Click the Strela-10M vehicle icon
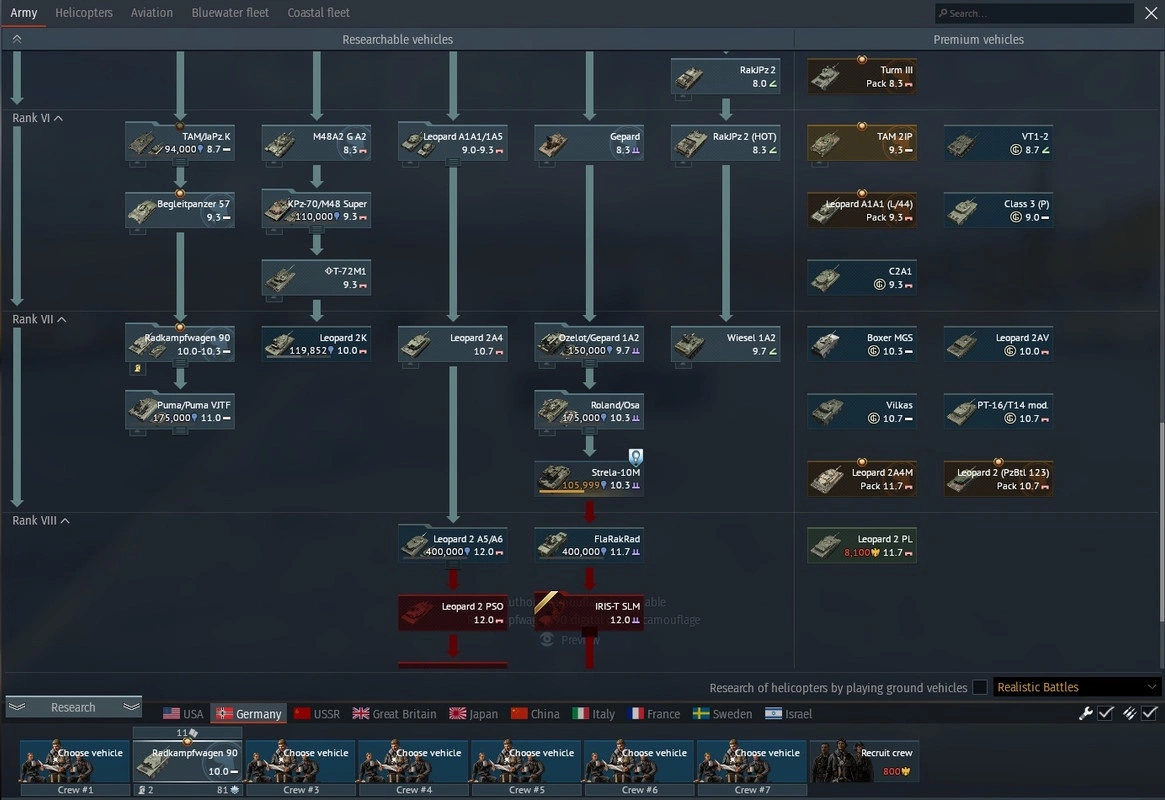 coord(589,477)
